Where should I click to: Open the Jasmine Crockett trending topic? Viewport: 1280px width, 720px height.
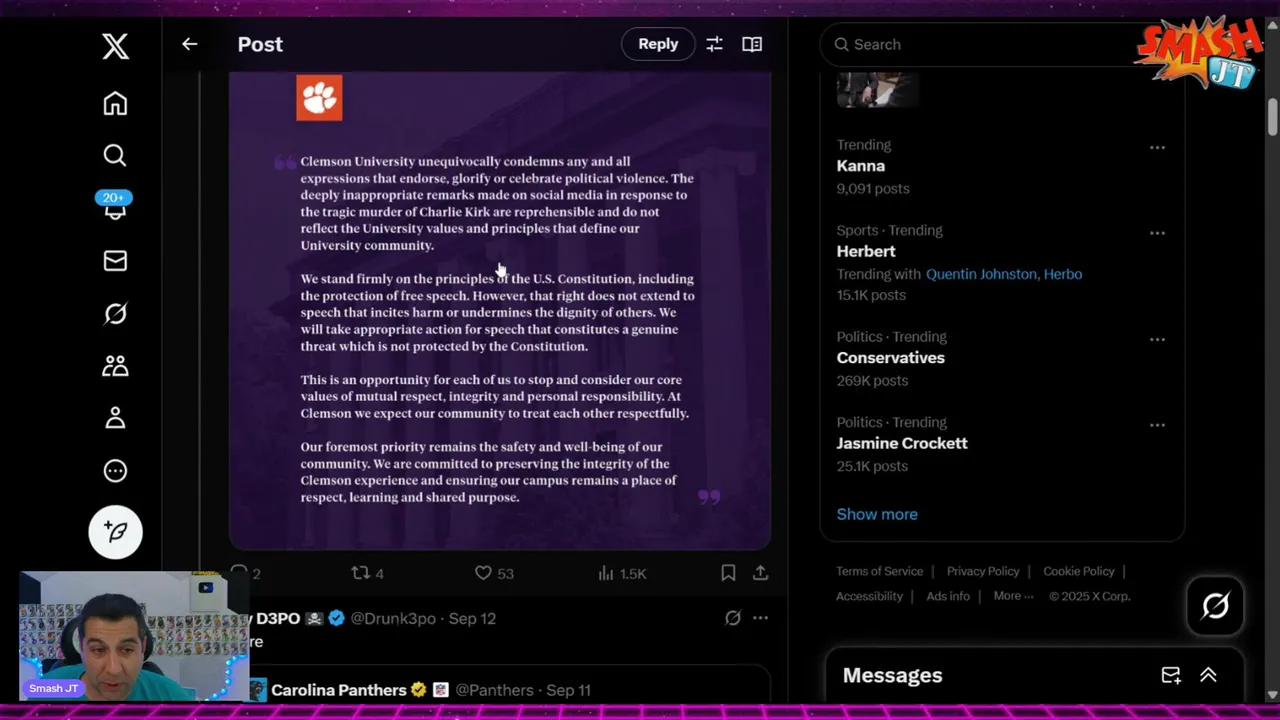tap(902, 443)
